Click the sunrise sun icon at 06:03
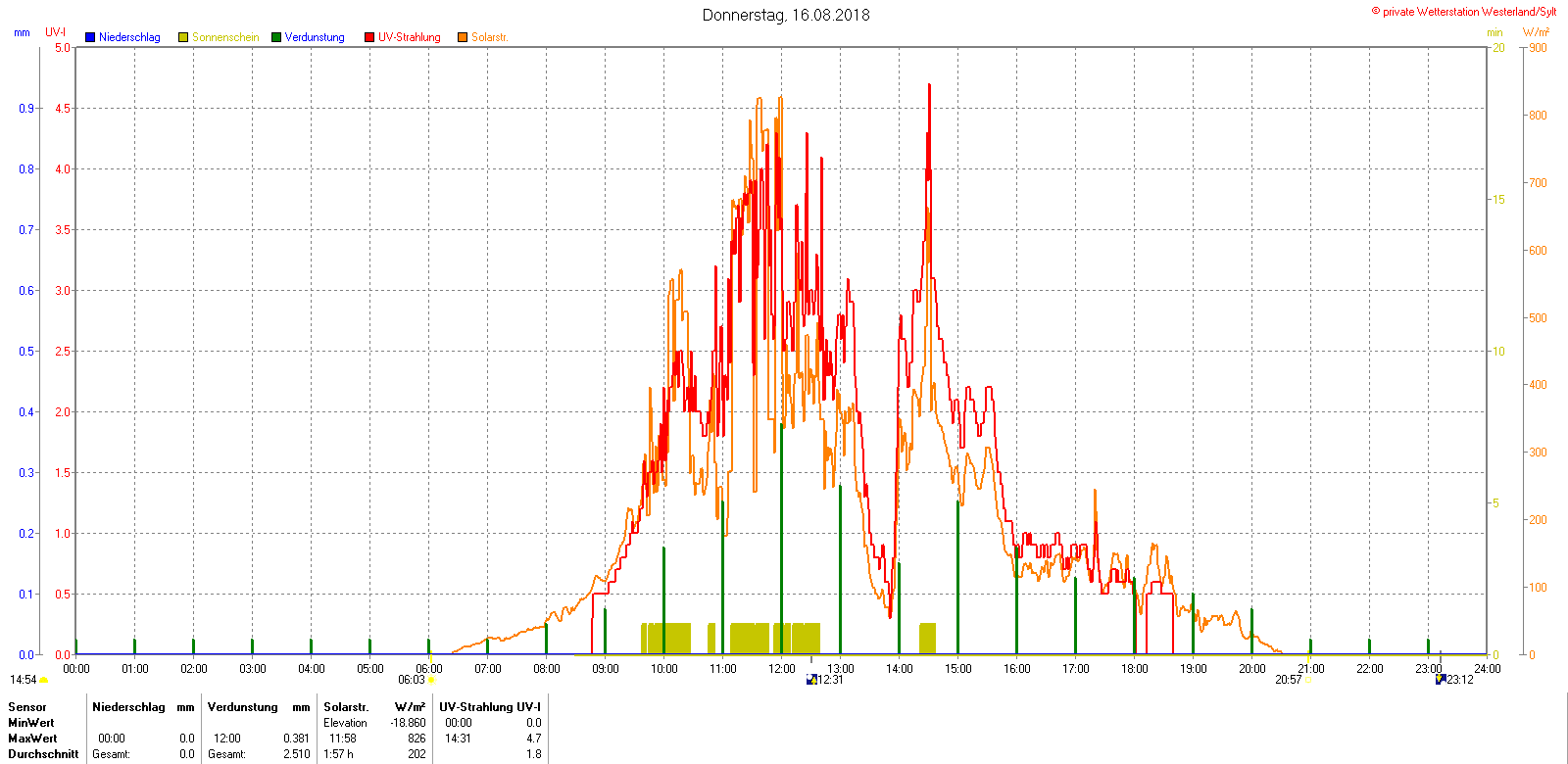 point(431,680)
